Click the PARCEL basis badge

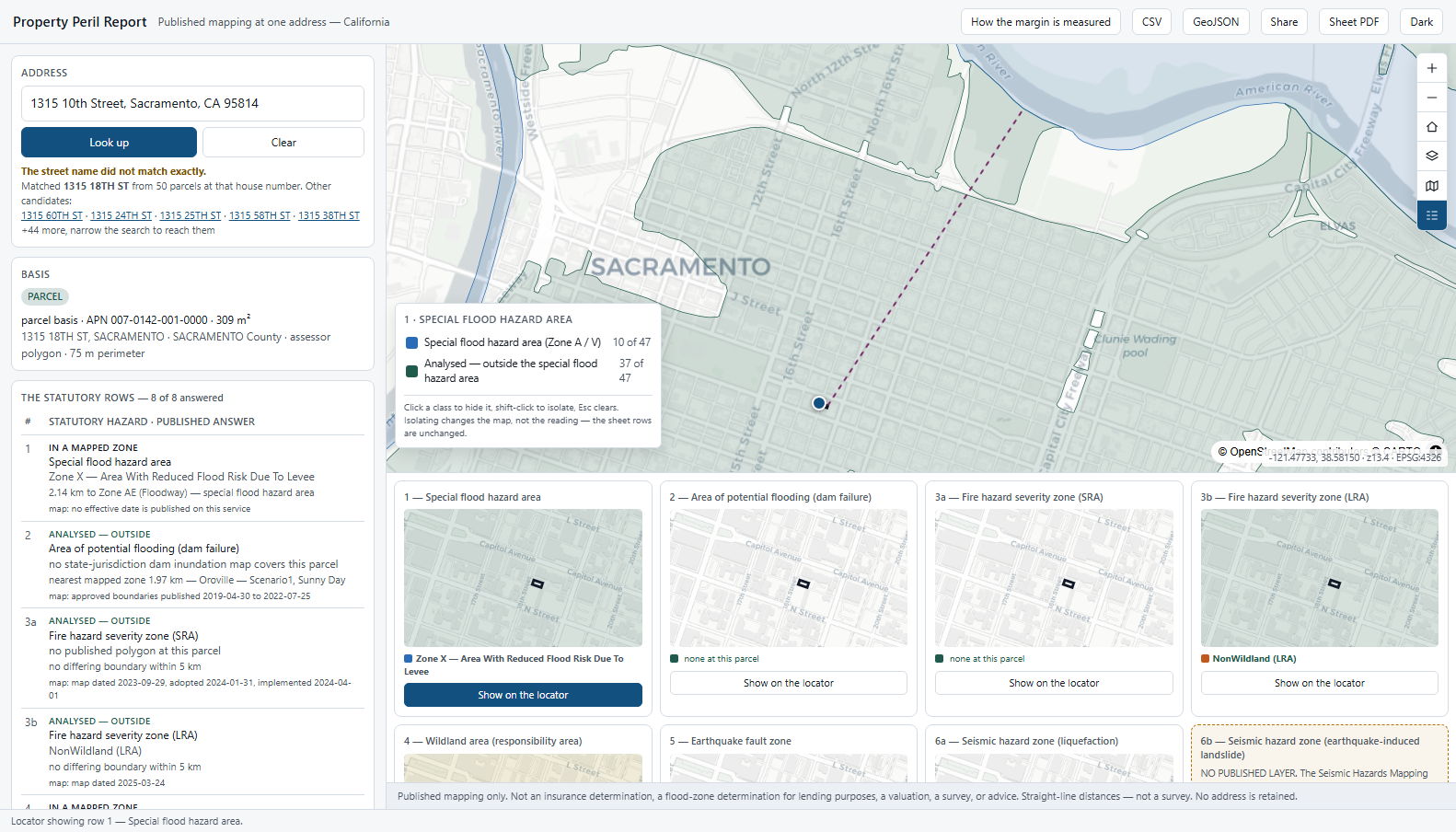tap(45, 296)
